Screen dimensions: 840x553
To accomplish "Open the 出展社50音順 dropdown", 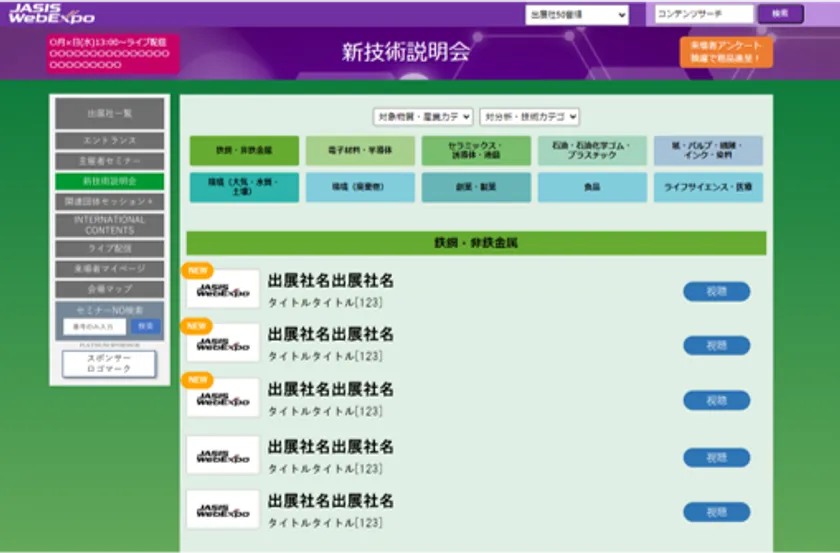I will click(577, 15).
